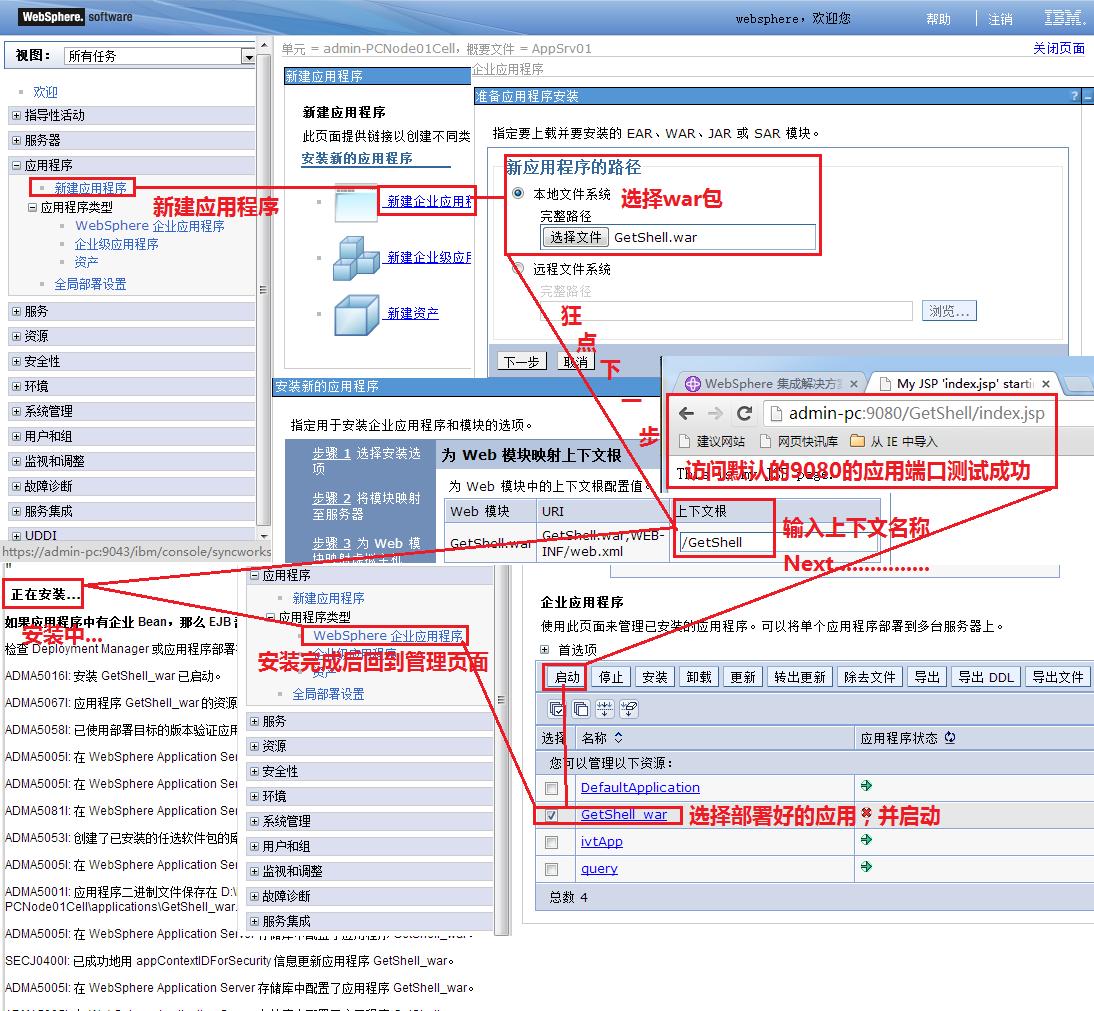Click the 停止 button
Viewport: 1094px width, 1011px height.
(x=611, y=677)
